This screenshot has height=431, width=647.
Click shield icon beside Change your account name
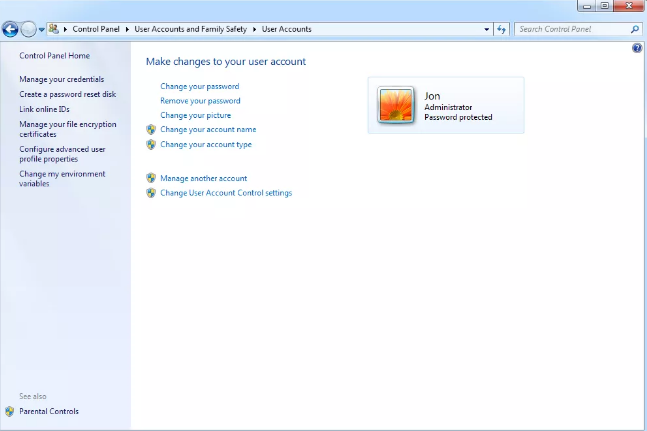pyautogui.click(x=151, y=130)
